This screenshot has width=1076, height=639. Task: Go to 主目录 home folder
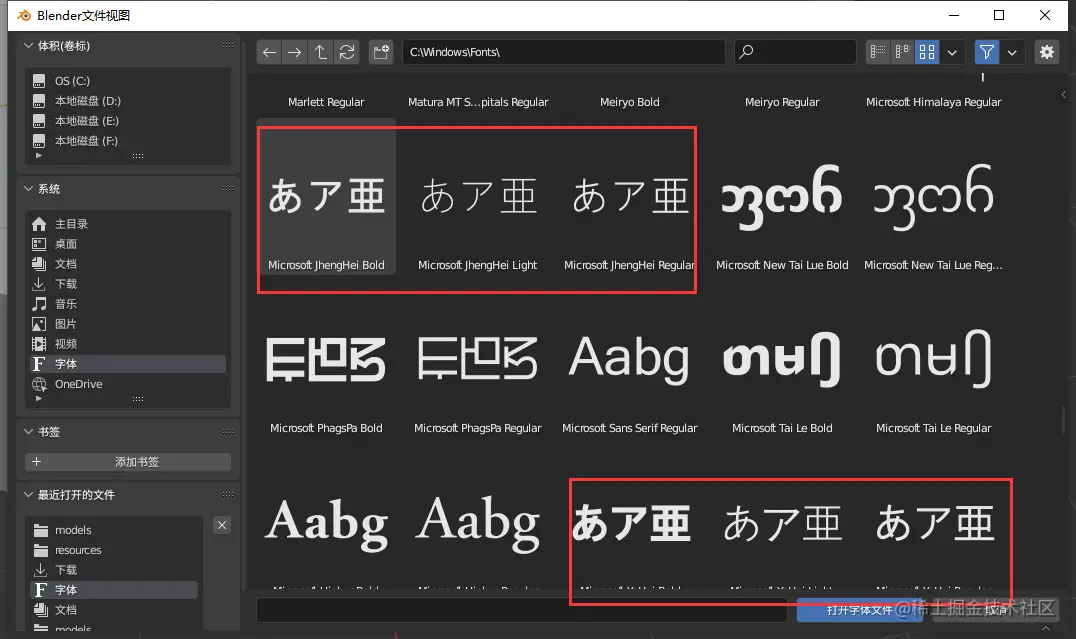click(x=128, y=224)
